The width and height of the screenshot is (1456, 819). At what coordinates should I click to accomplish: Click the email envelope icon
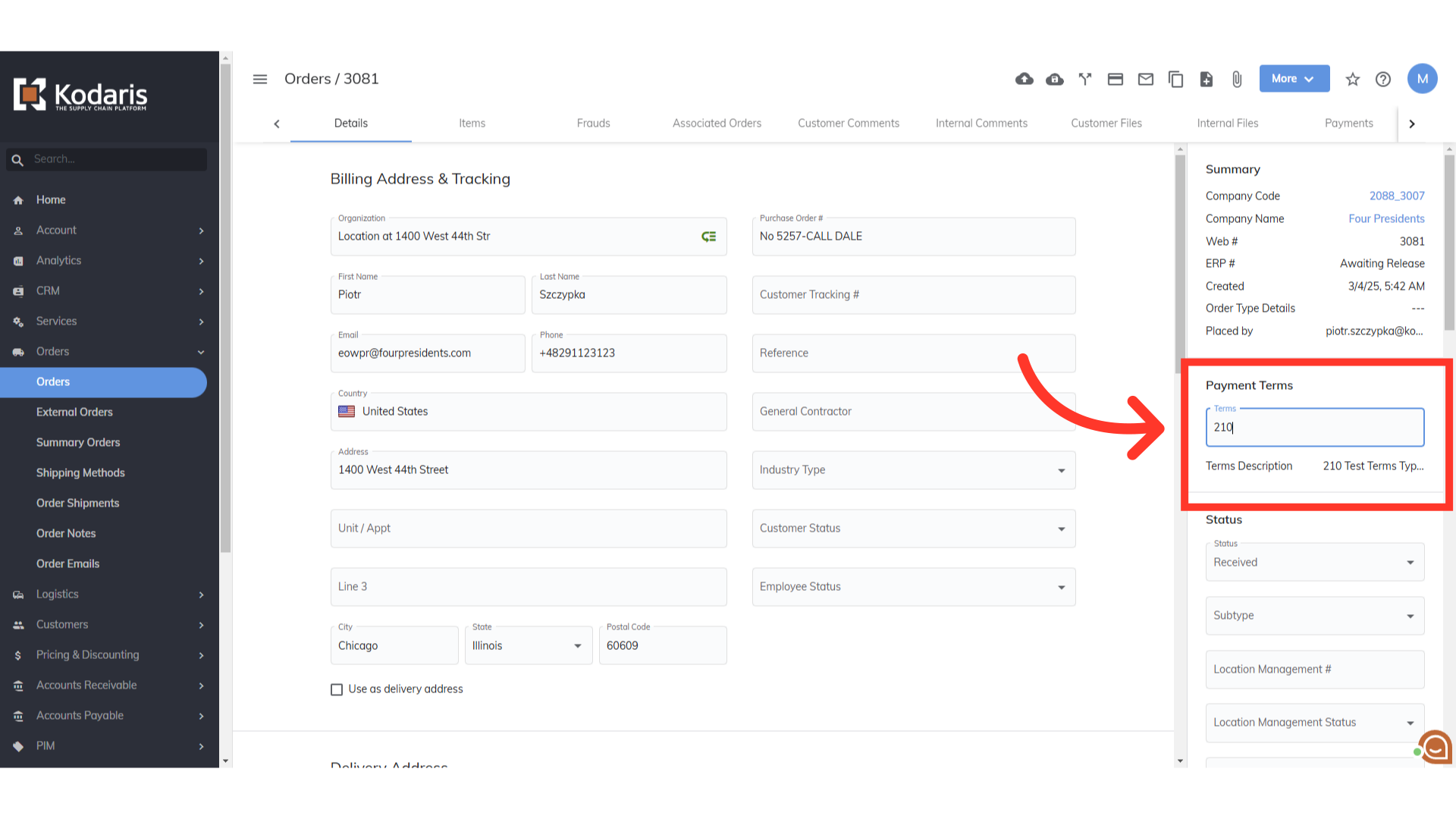click(1146, 79)
